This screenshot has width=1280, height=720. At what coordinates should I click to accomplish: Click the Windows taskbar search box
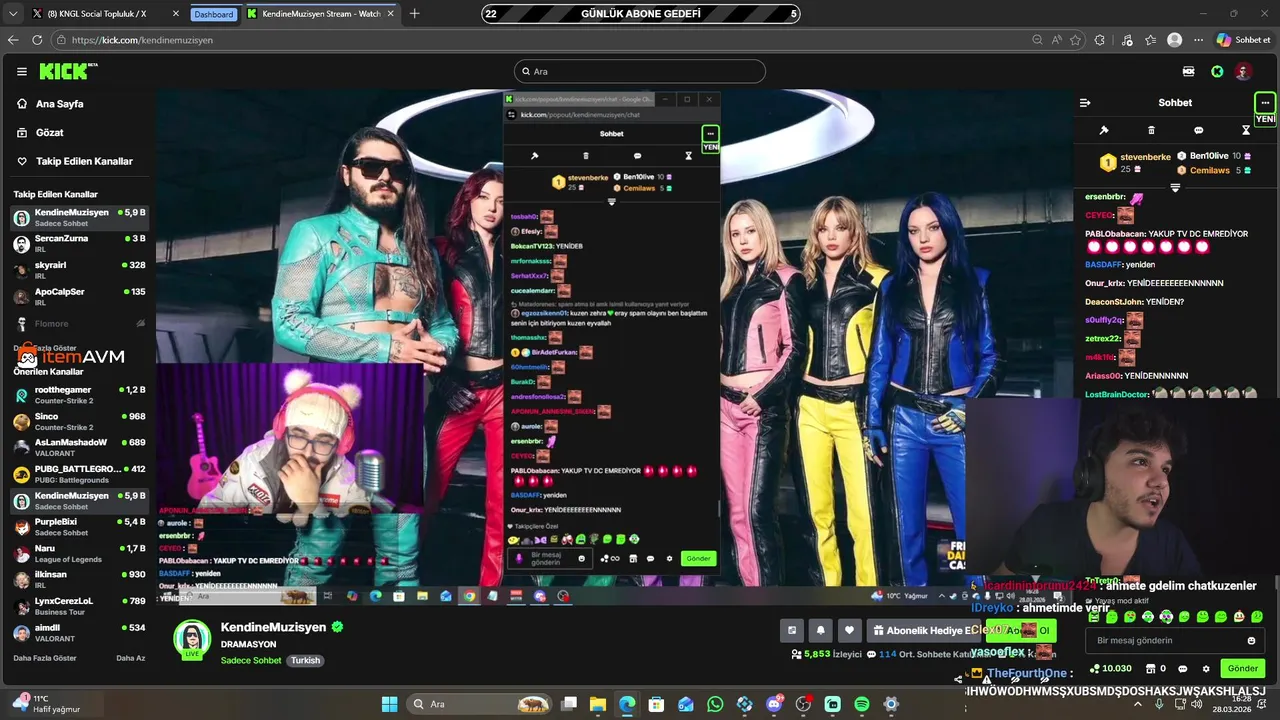pyautogui.click(x=481, y=704)
